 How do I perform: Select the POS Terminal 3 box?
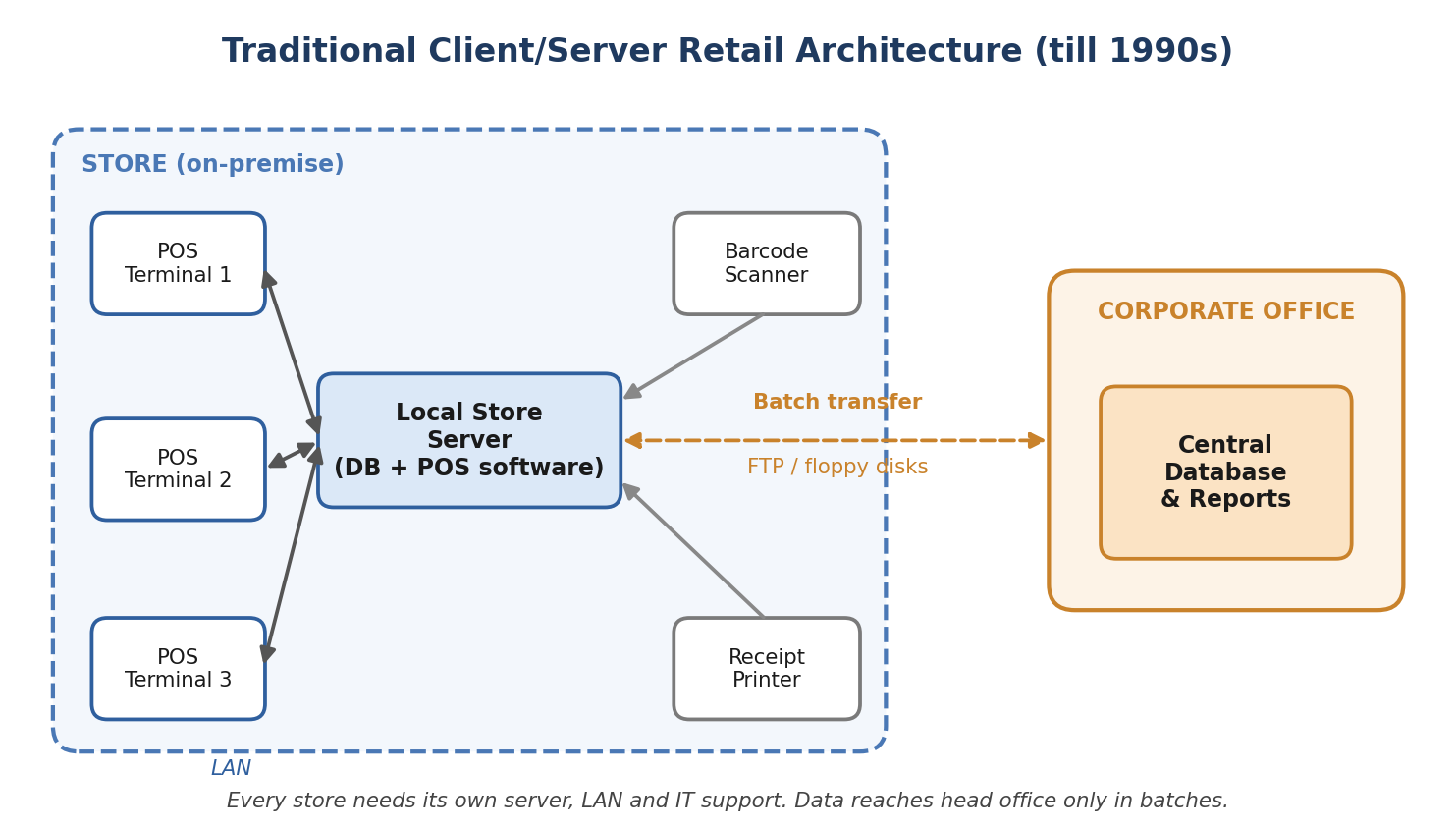tap(179, 669)
